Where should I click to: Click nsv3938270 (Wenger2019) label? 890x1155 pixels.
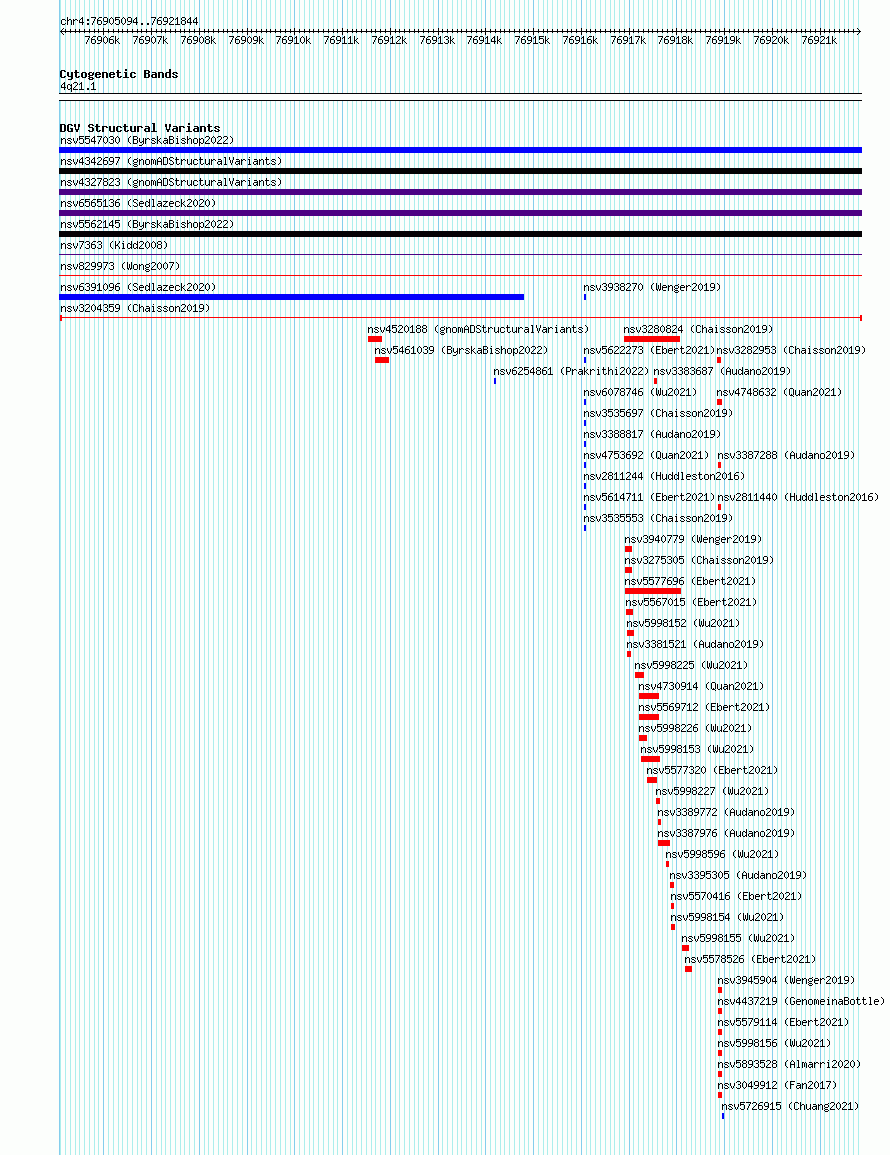tap(652, 287)
